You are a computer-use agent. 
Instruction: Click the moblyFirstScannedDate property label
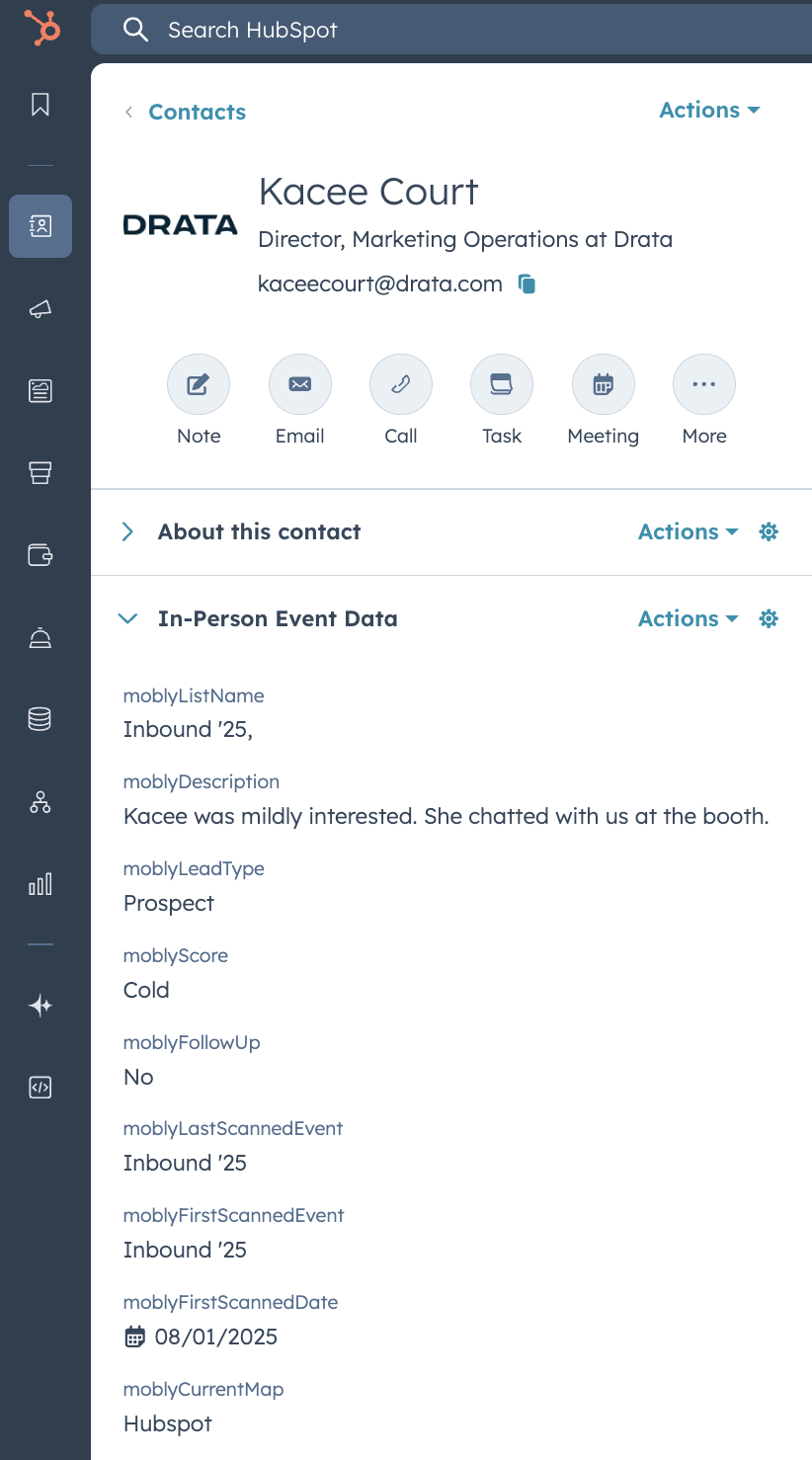point(231,1303)
